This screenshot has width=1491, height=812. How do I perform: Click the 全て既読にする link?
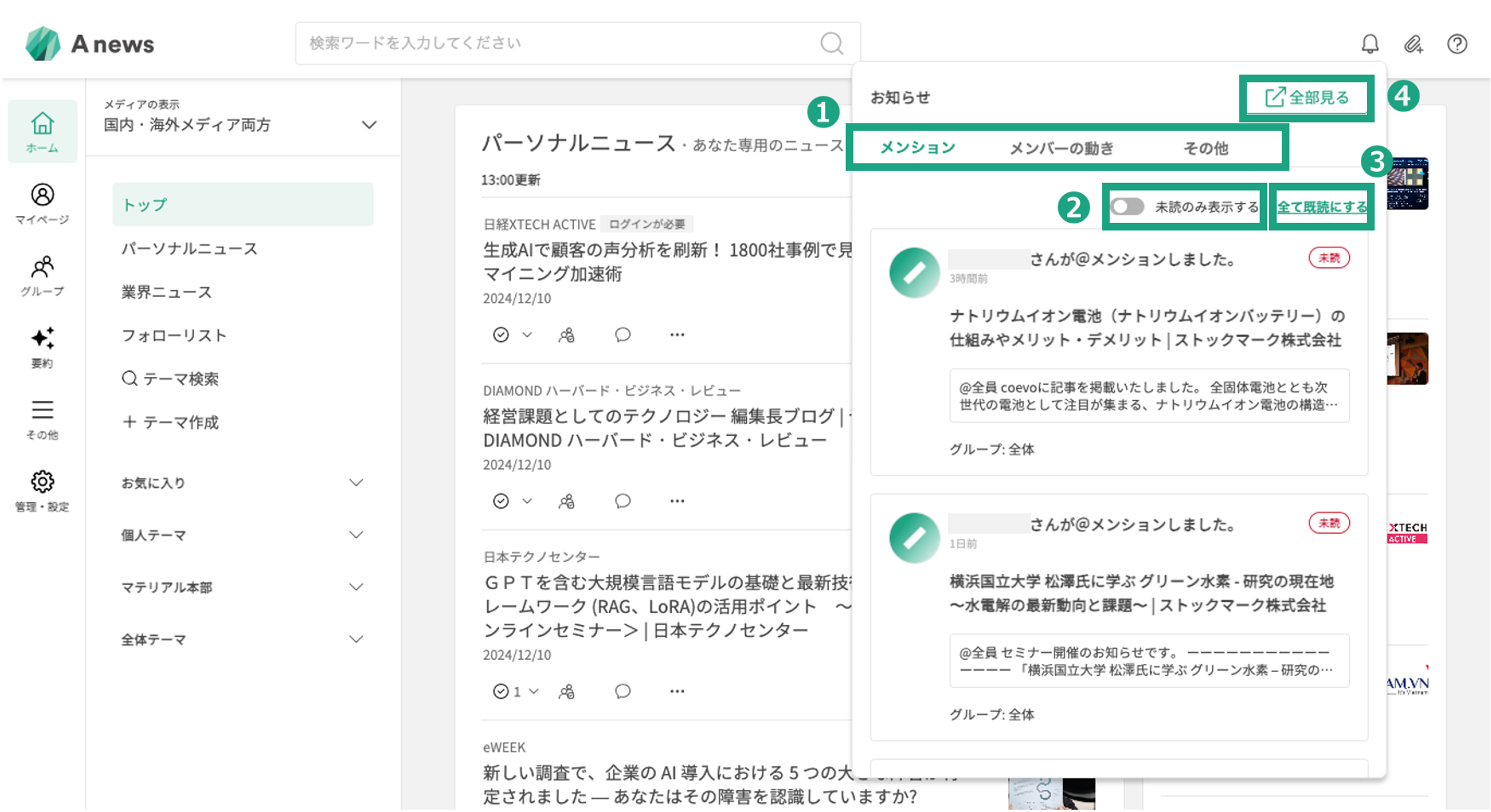click(x=1321, y=206)
